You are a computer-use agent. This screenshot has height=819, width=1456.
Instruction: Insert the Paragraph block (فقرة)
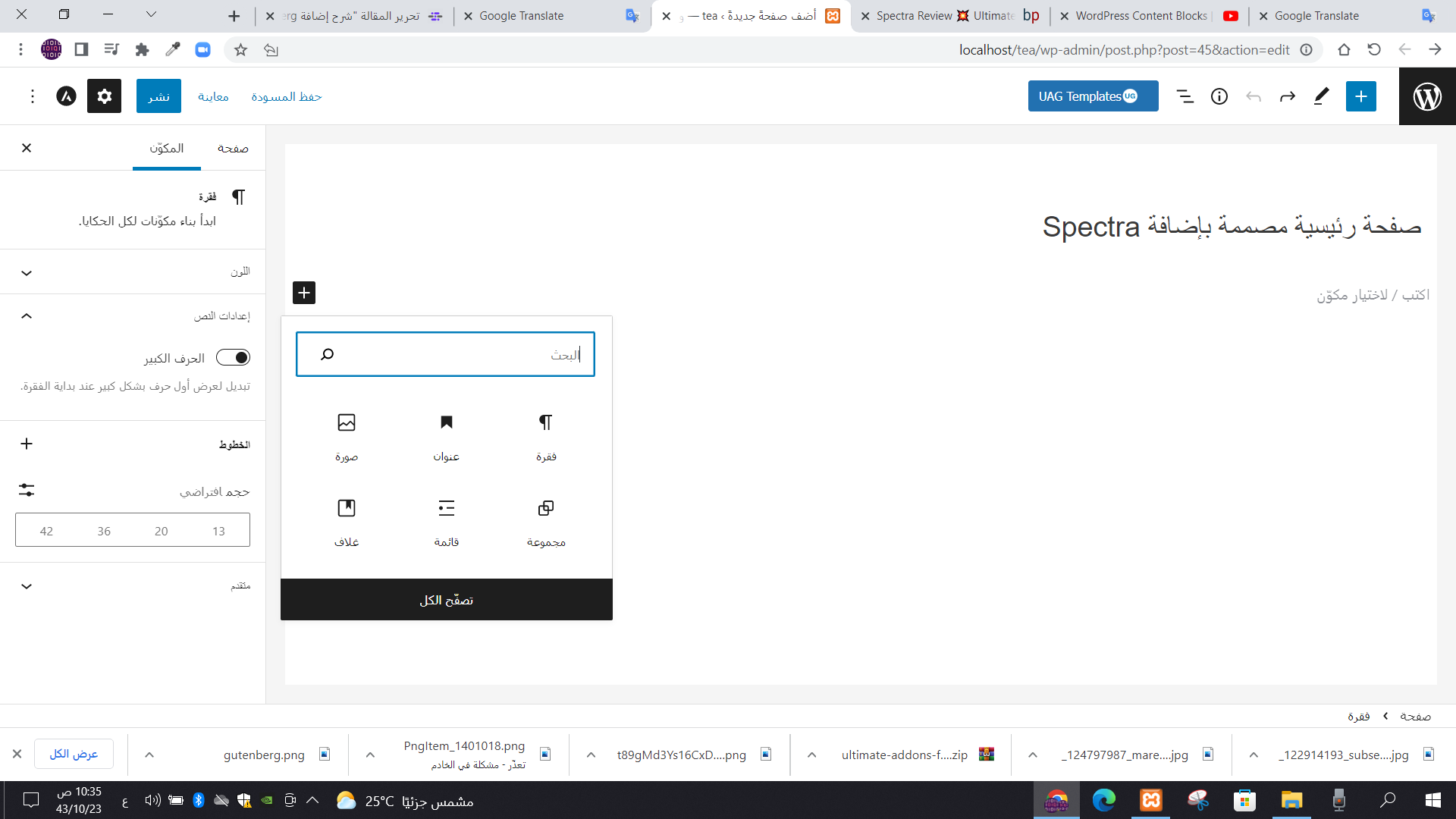pyautogui.click(x=546, y=438)
